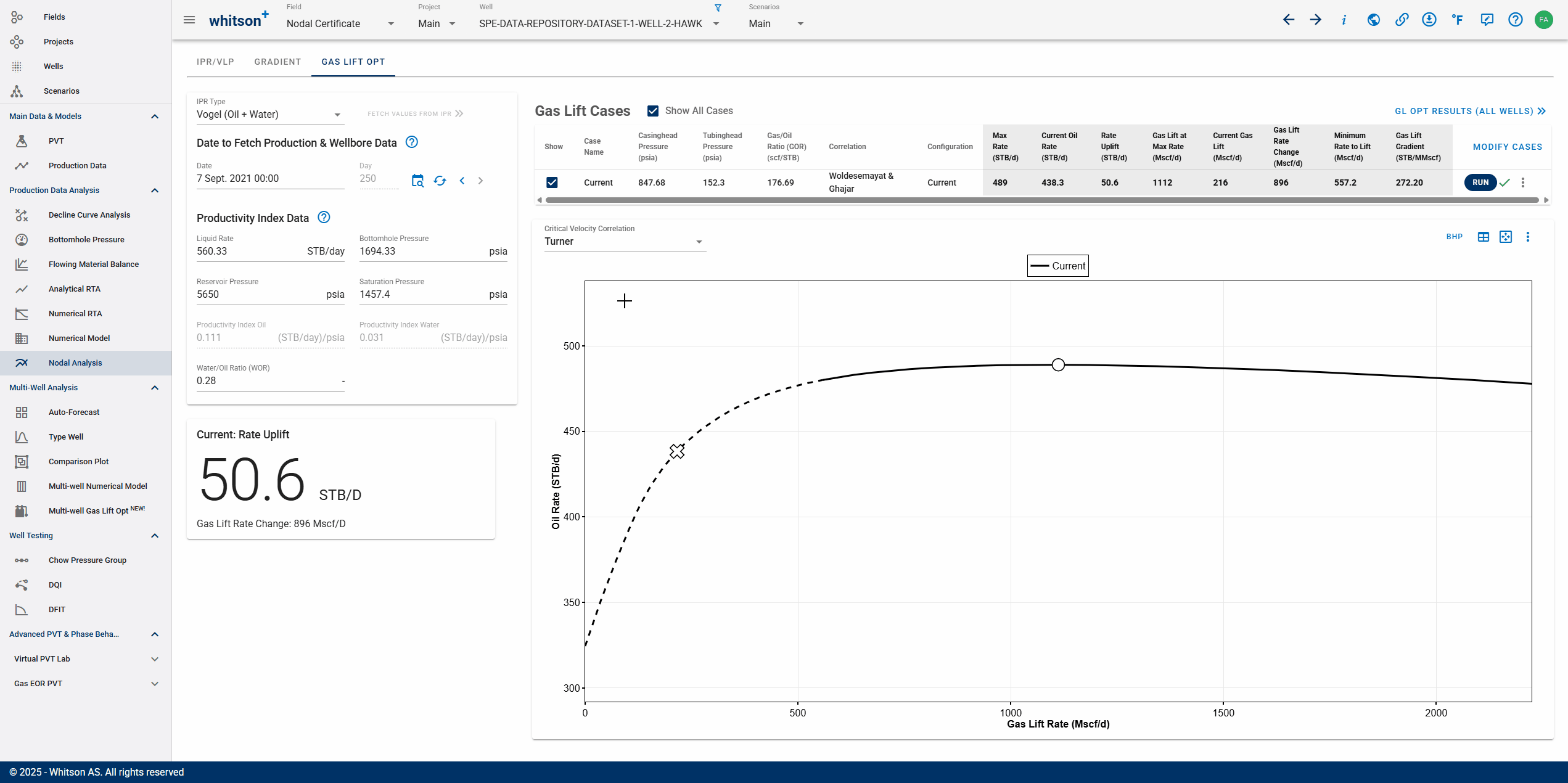This screenshot has width=1568, height=783.
Task: Click the RUN button for Current case
Action: point(1480,182)
